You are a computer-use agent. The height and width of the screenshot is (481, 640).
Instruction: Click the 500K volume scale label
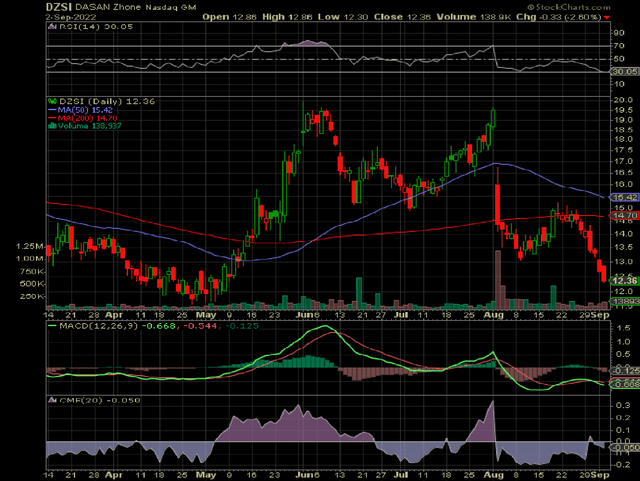(31, 284)
